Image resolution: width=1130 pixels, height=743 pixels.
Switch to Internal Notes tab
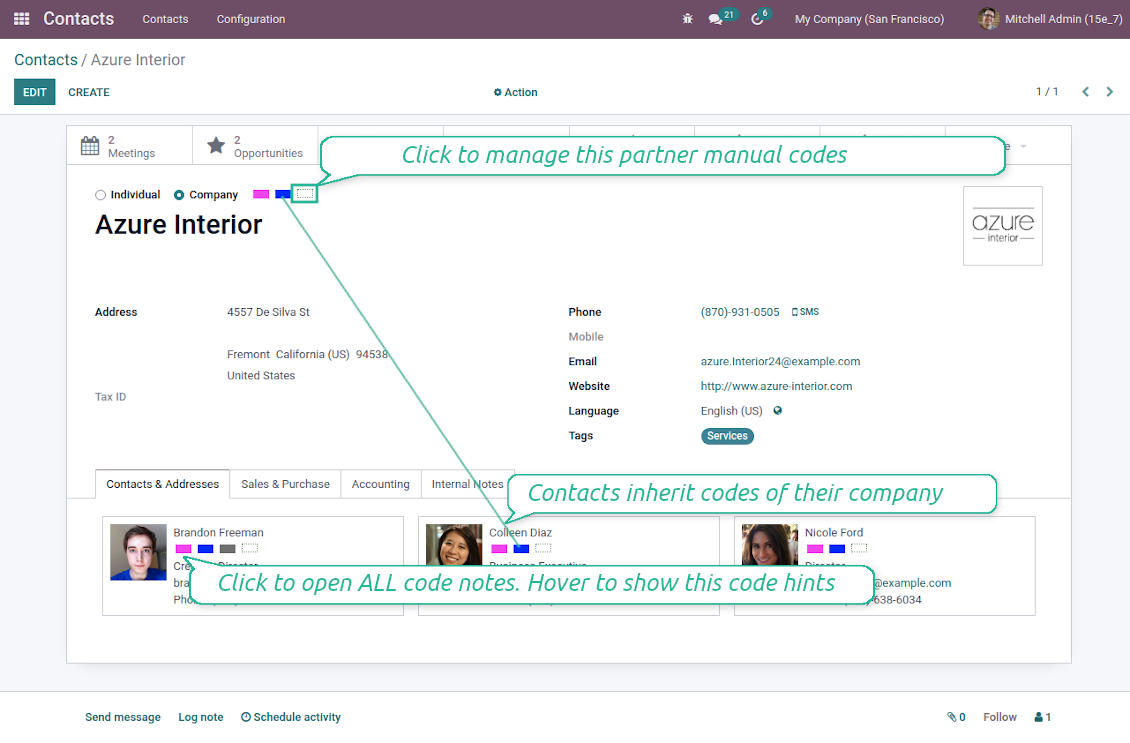(x=468, y=484)
